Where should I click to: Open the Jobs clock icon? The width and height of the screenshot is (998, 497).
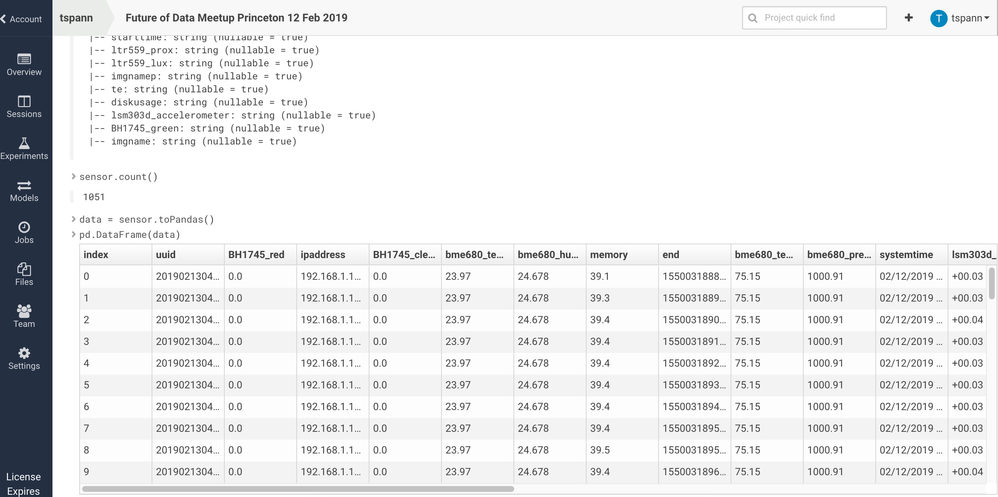(24, 228)
